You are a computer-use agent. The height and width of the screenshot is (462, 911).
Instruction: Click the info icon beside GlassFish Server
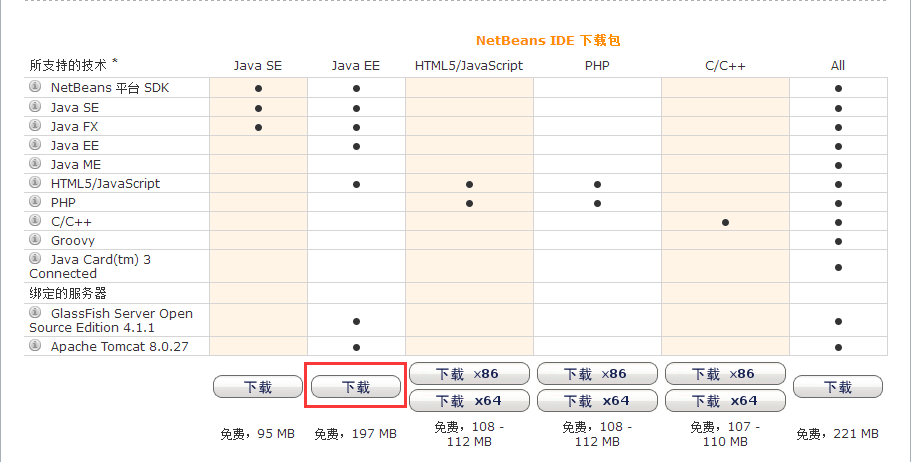coord(35,312)
